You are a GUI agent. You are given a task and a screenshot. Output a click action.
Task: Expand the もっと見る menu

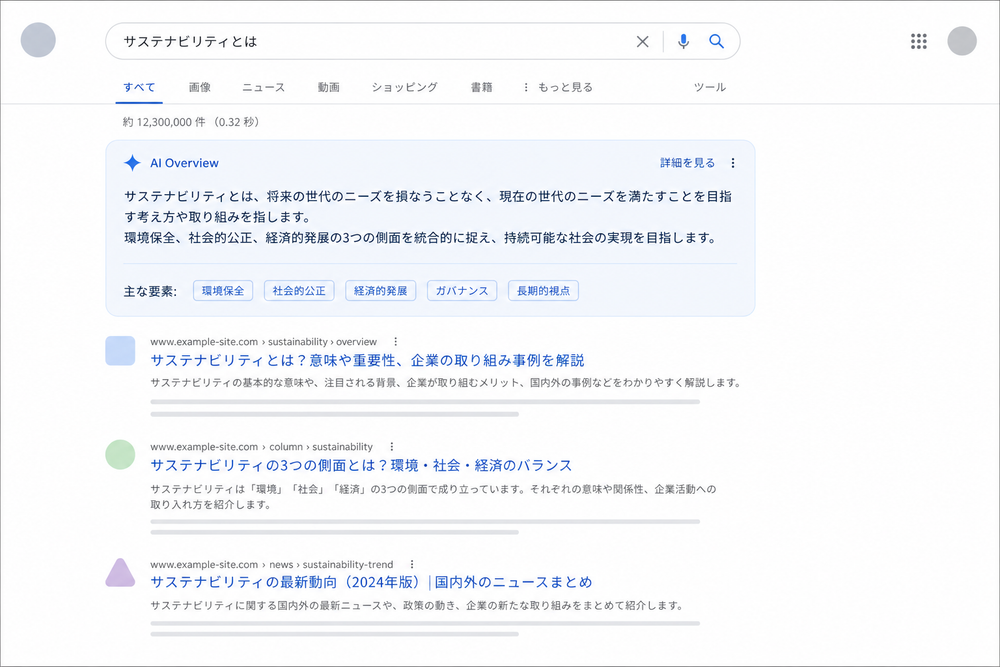558,87
